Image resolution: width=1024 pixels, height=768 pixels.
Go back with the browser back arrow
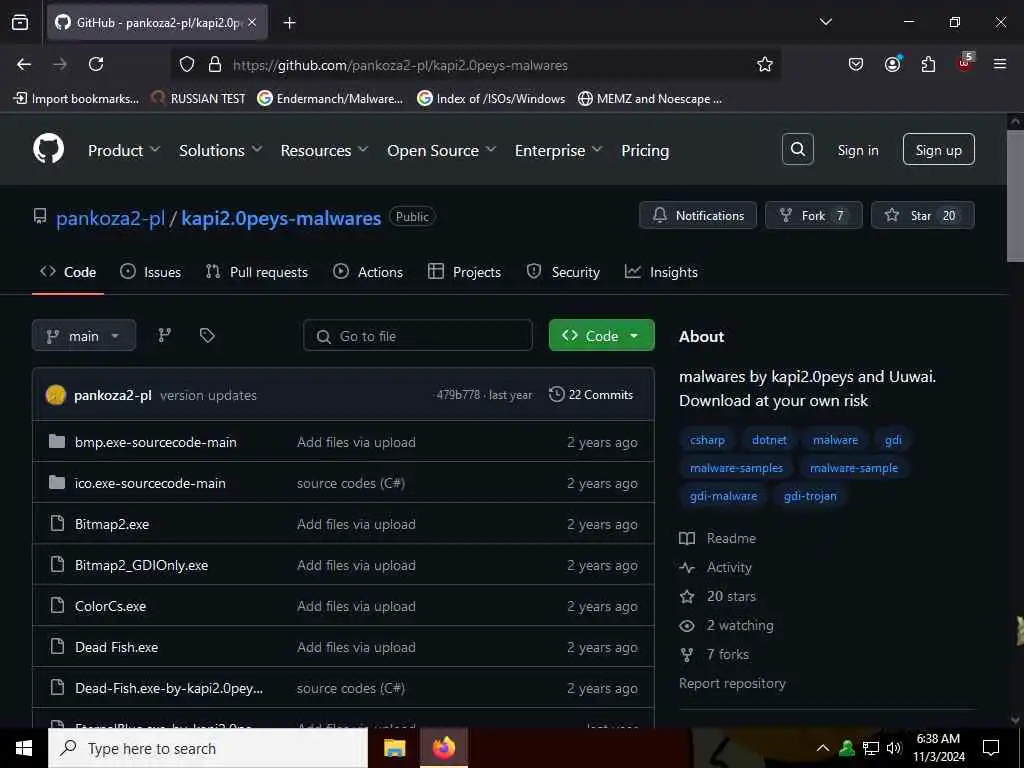[x=24, y=64]
